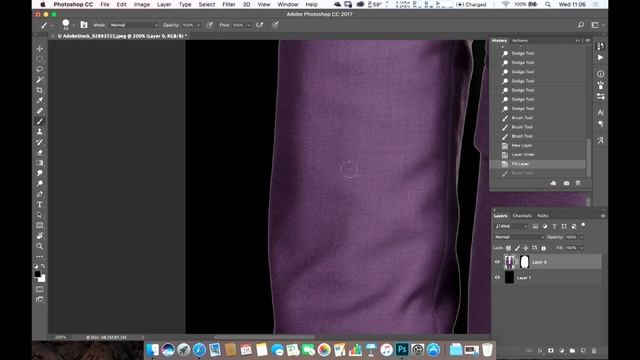Open the layer filter Kind dropdown
This screenshot has height=360, width=640.
511,226
